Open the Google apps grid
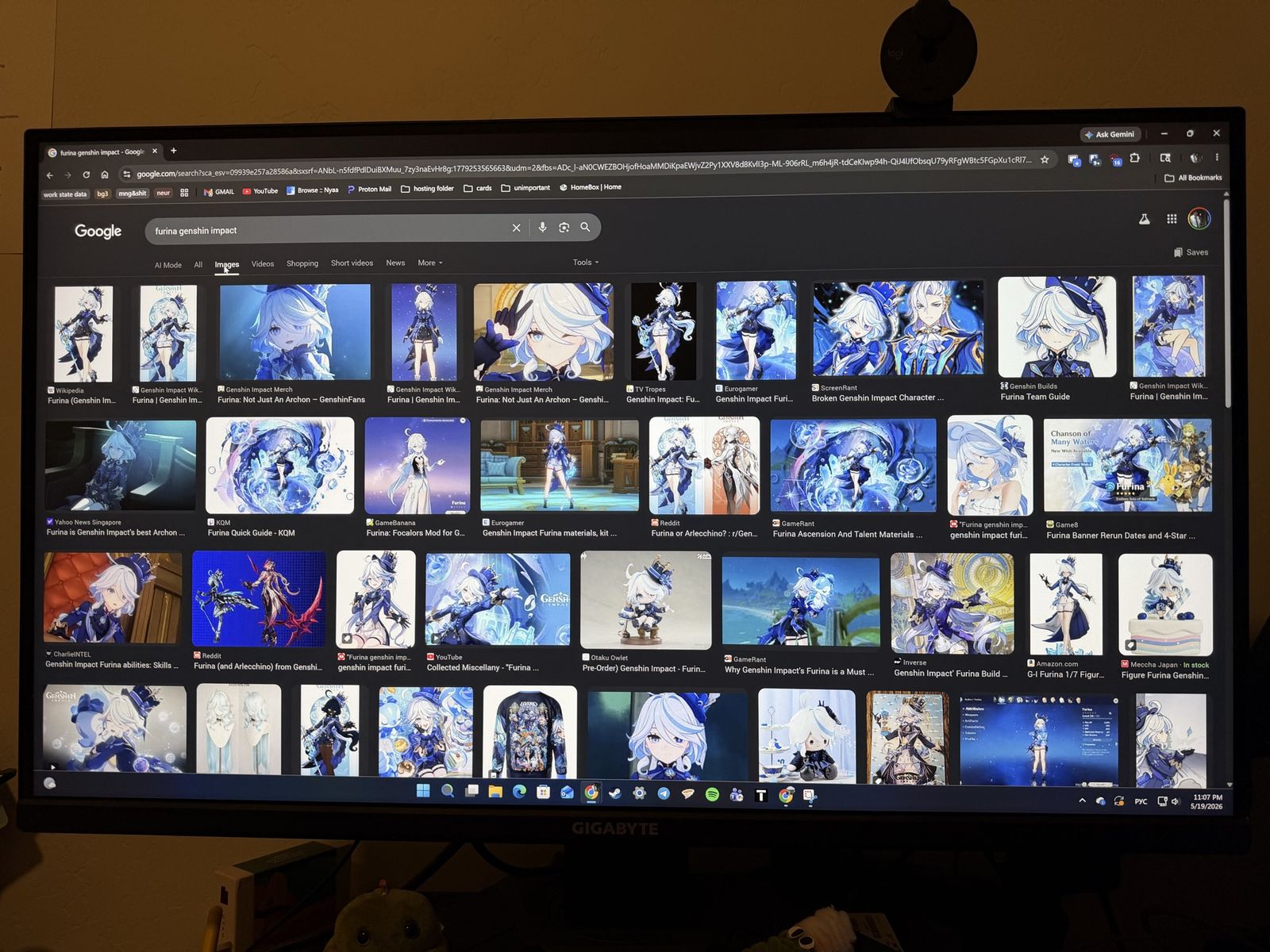The image size is (1270, 952). [1172, 219]
